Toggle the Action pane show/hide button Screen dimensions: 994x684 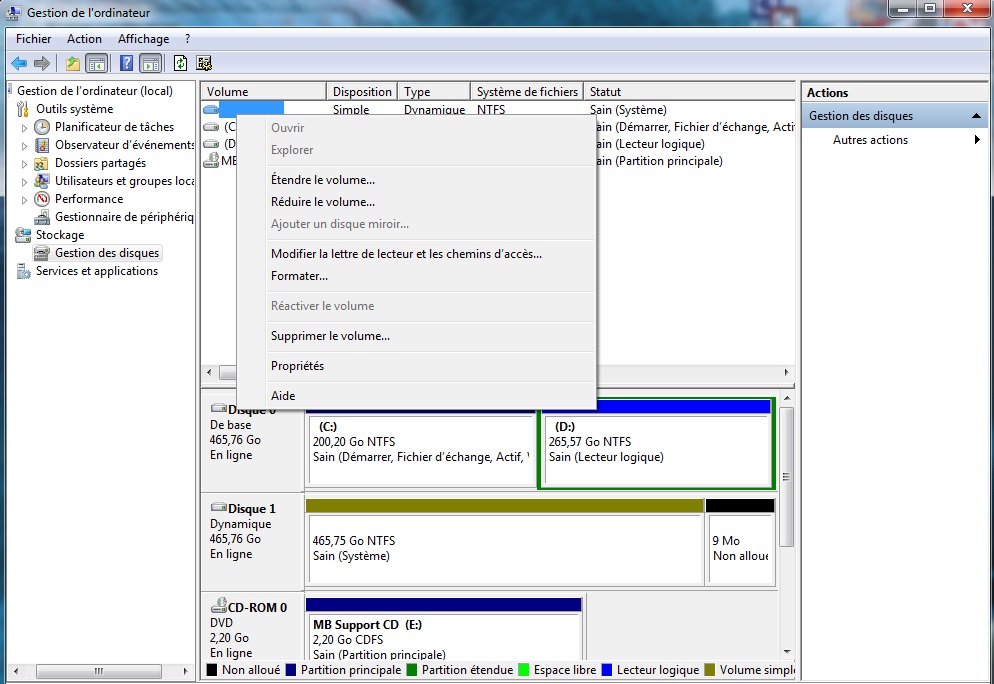click(151, 64)
